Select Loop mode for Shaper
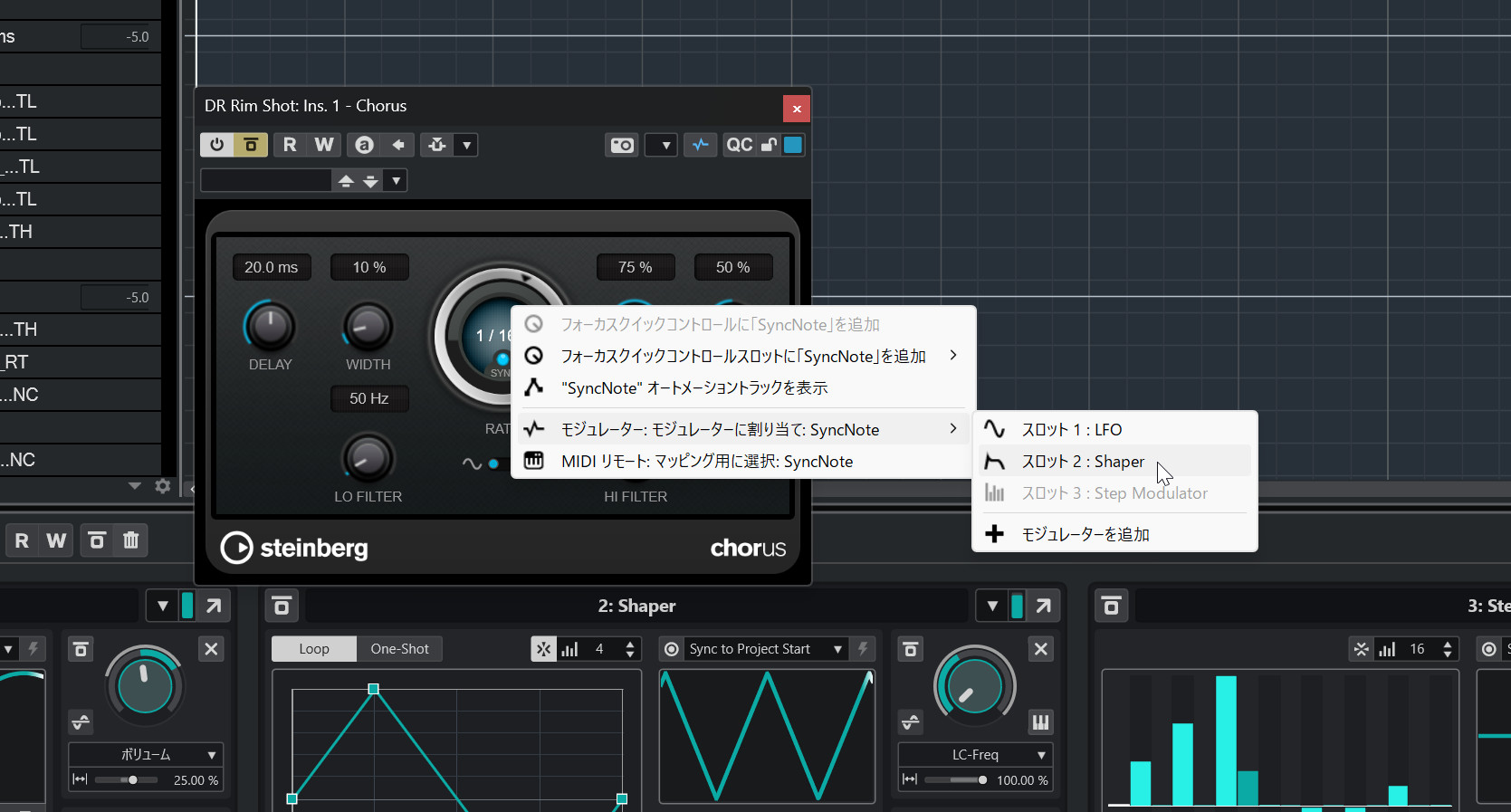Viewport: 1511px width, 812px height. point(314,648)
